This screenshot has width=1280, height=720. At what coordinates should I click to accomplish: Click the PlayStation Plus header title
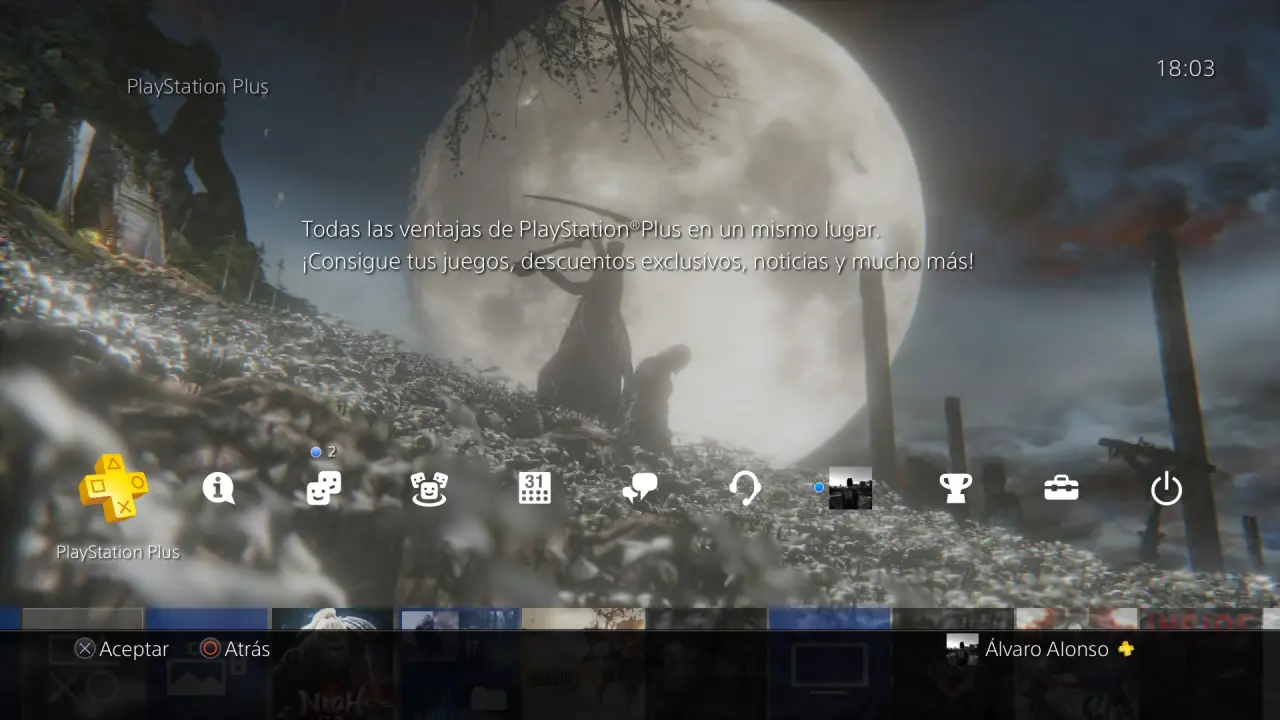coord(197,87)
